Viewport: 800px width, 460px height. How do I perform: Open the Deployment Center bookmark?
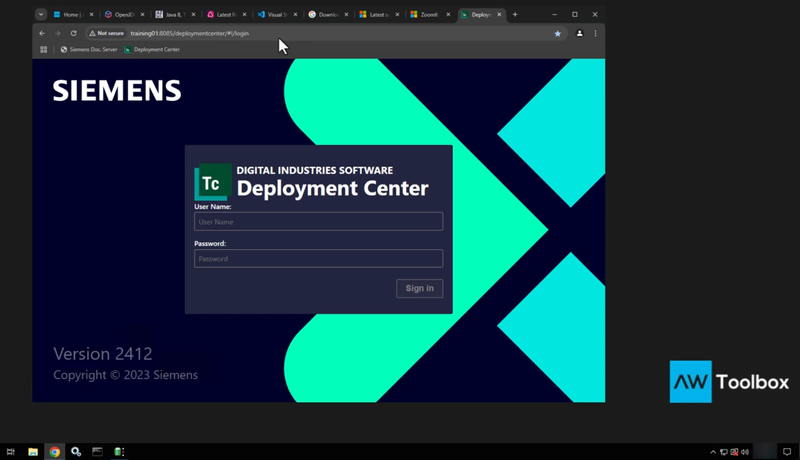tap(152, 49)
